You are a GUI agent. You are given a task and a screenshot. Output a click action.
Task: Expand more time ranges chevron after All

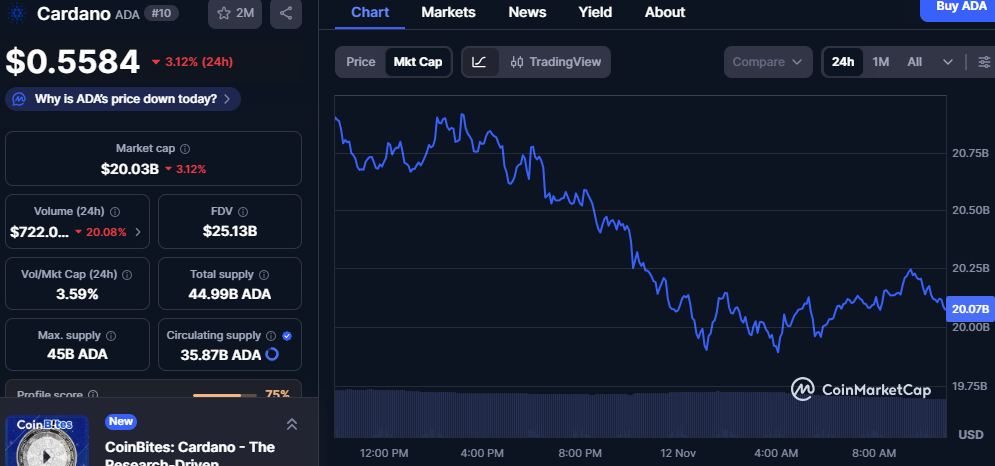(x=948, y=62)
